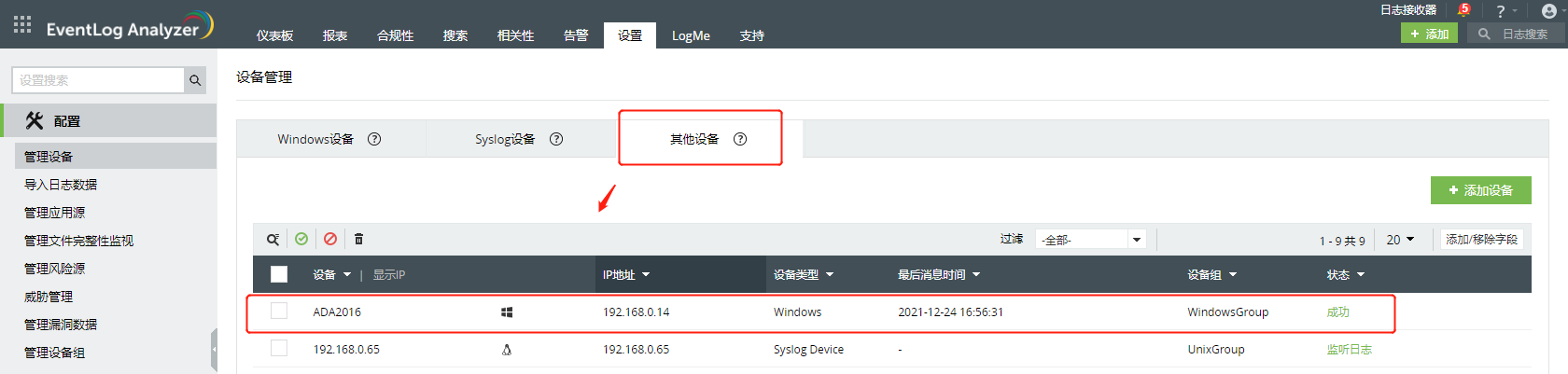Click the UnixGroup device group cell

point(1216,350)
